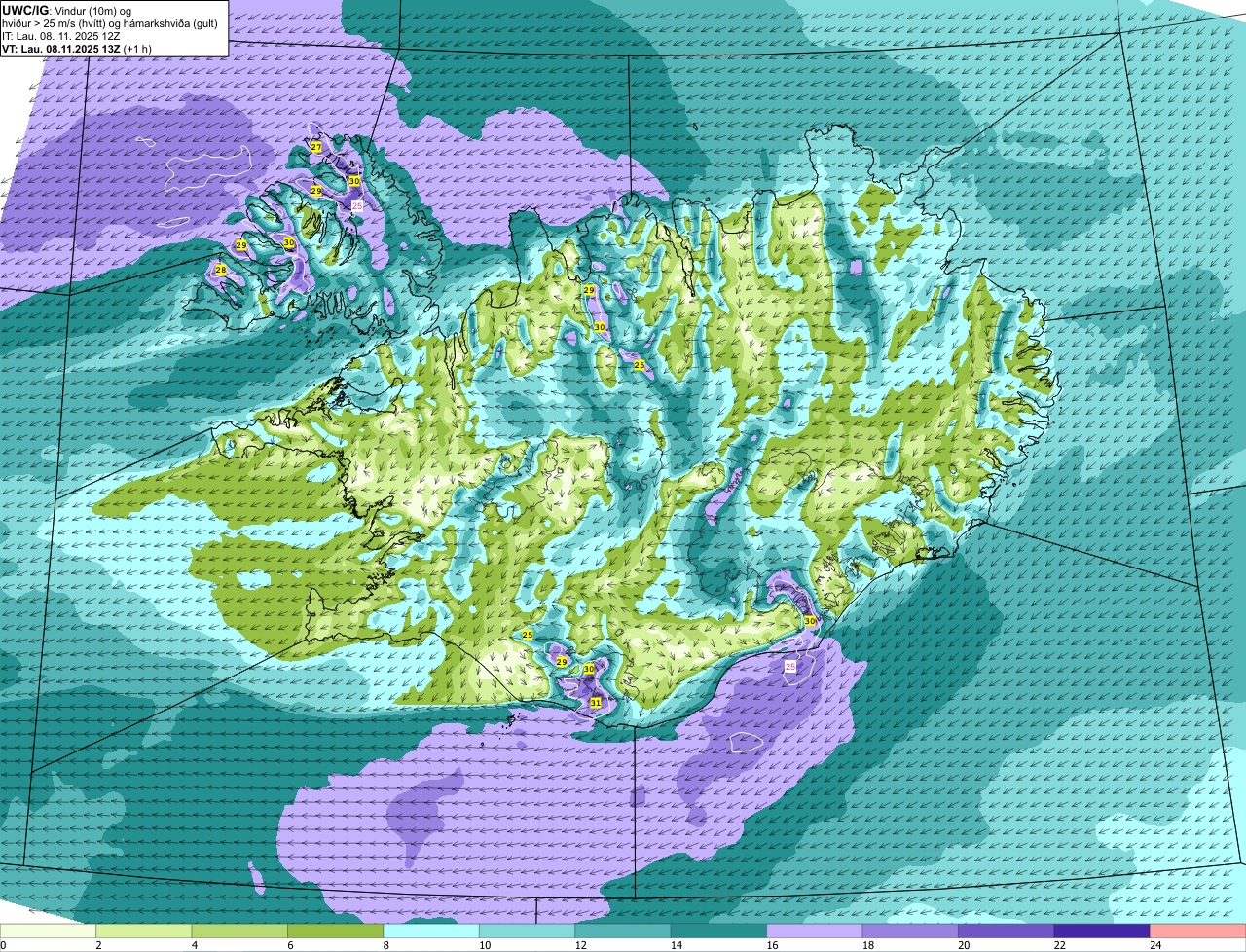Click the legend tick label "2"
Viewport: 1246px width, 952px height.
pos(98,945)
